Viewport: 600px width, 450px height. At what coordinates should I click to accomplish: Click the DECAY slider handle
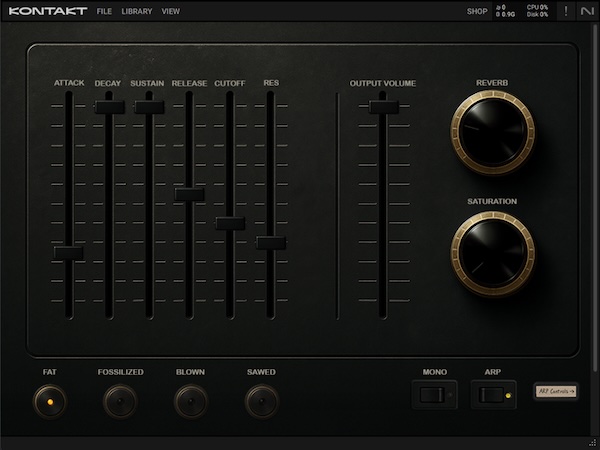pyautogui.click(x=109, y=107)
